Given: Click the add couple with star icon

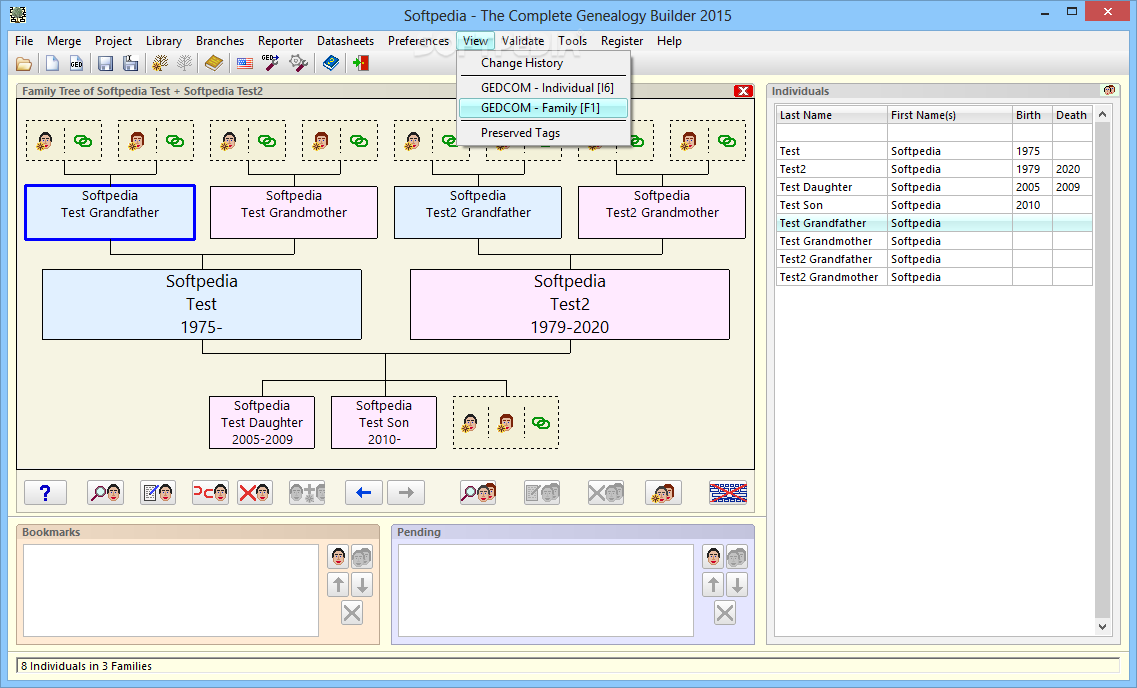Looking at the screenshot, I should click(x=663, y=493).
